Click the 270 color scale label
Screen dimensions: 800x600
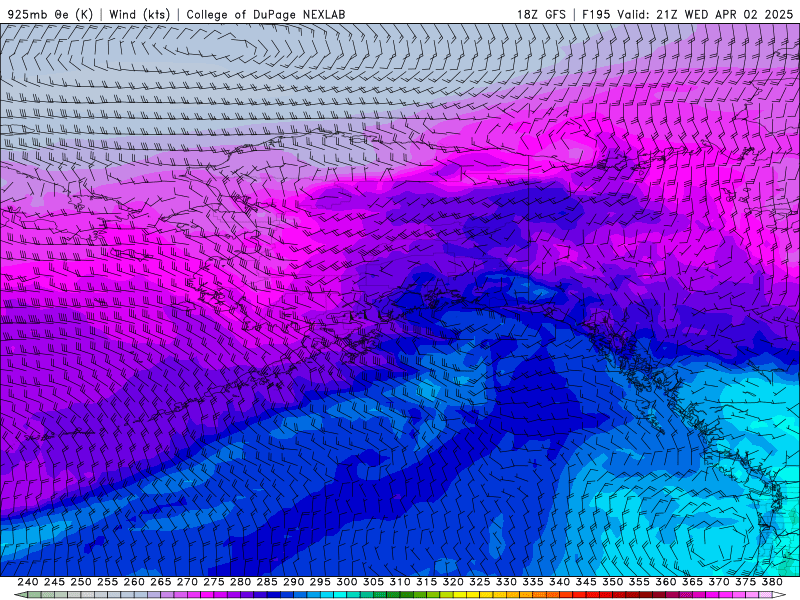click(187, 582)
